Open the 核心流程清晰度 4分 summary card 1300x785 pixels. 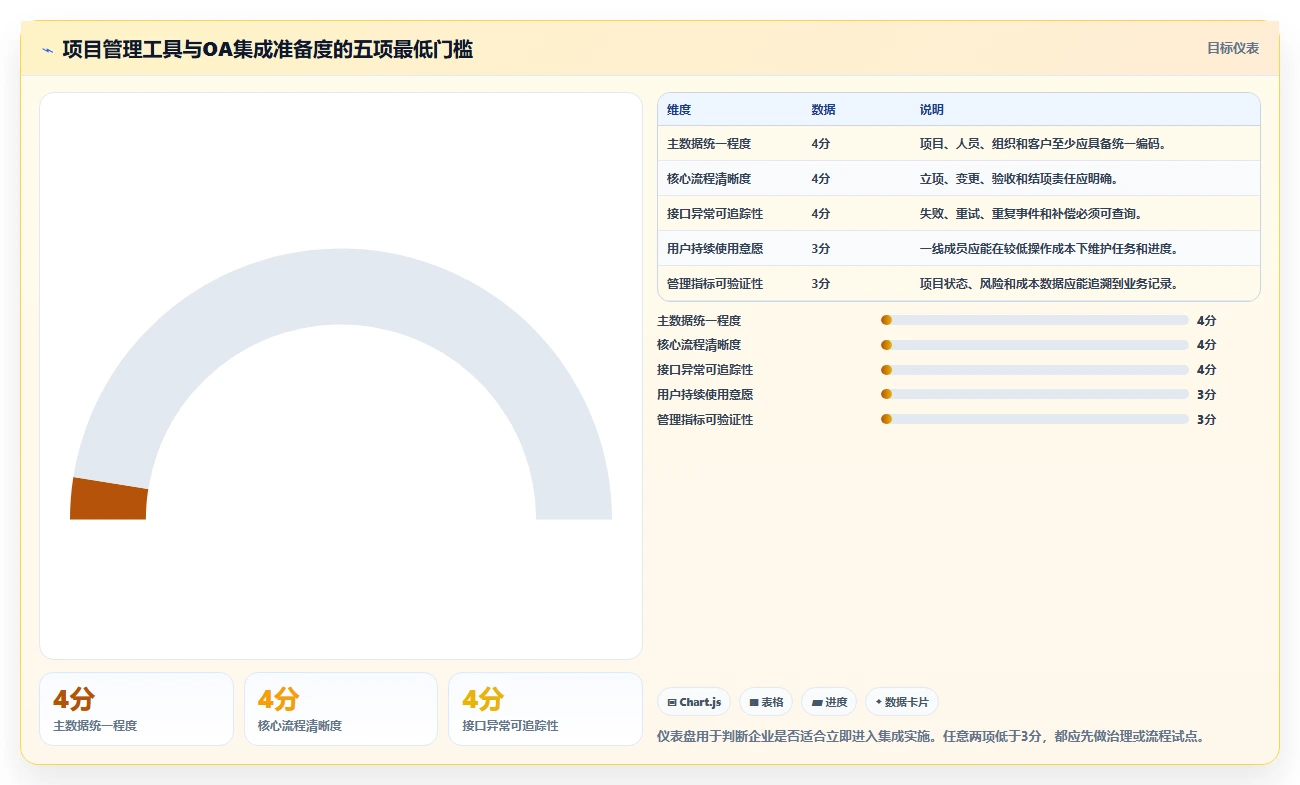pos(341,709)
